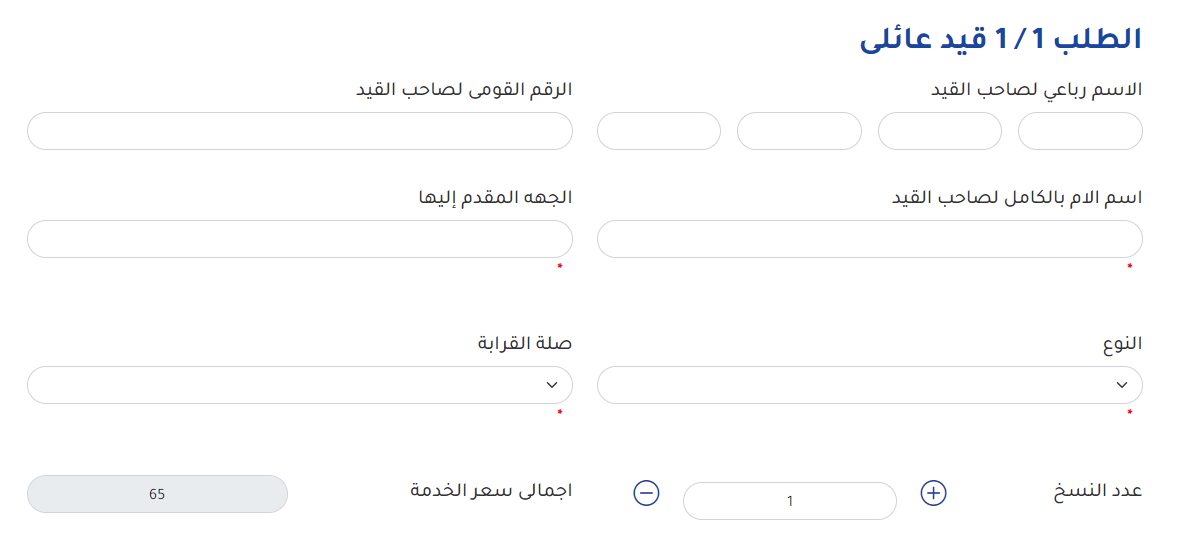1194x554 pixels.
Task: Select the second name box from the right
Action: tap(940, 131)
